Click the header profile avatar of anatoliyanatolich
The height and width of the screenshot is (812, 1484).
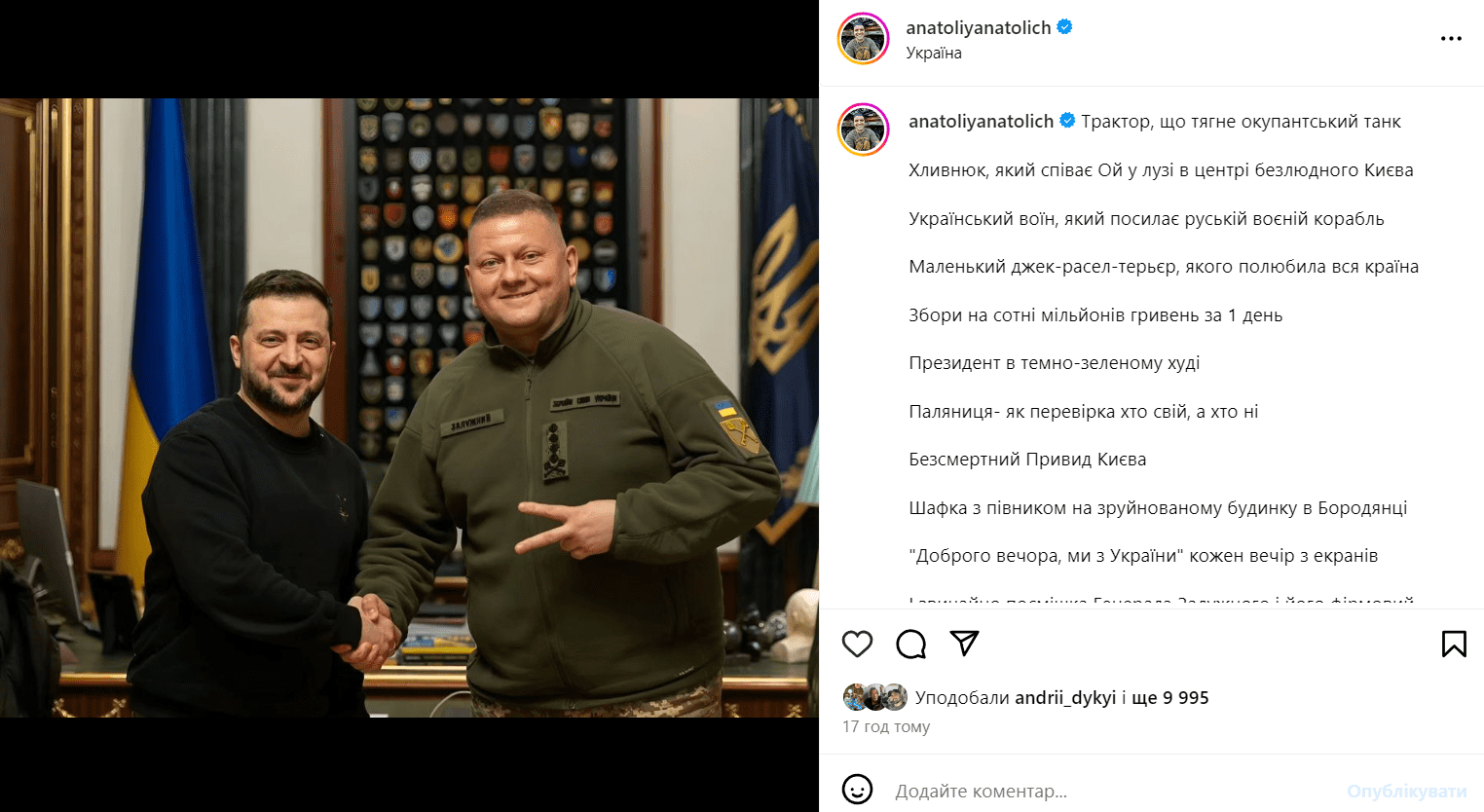click(864, 39)
